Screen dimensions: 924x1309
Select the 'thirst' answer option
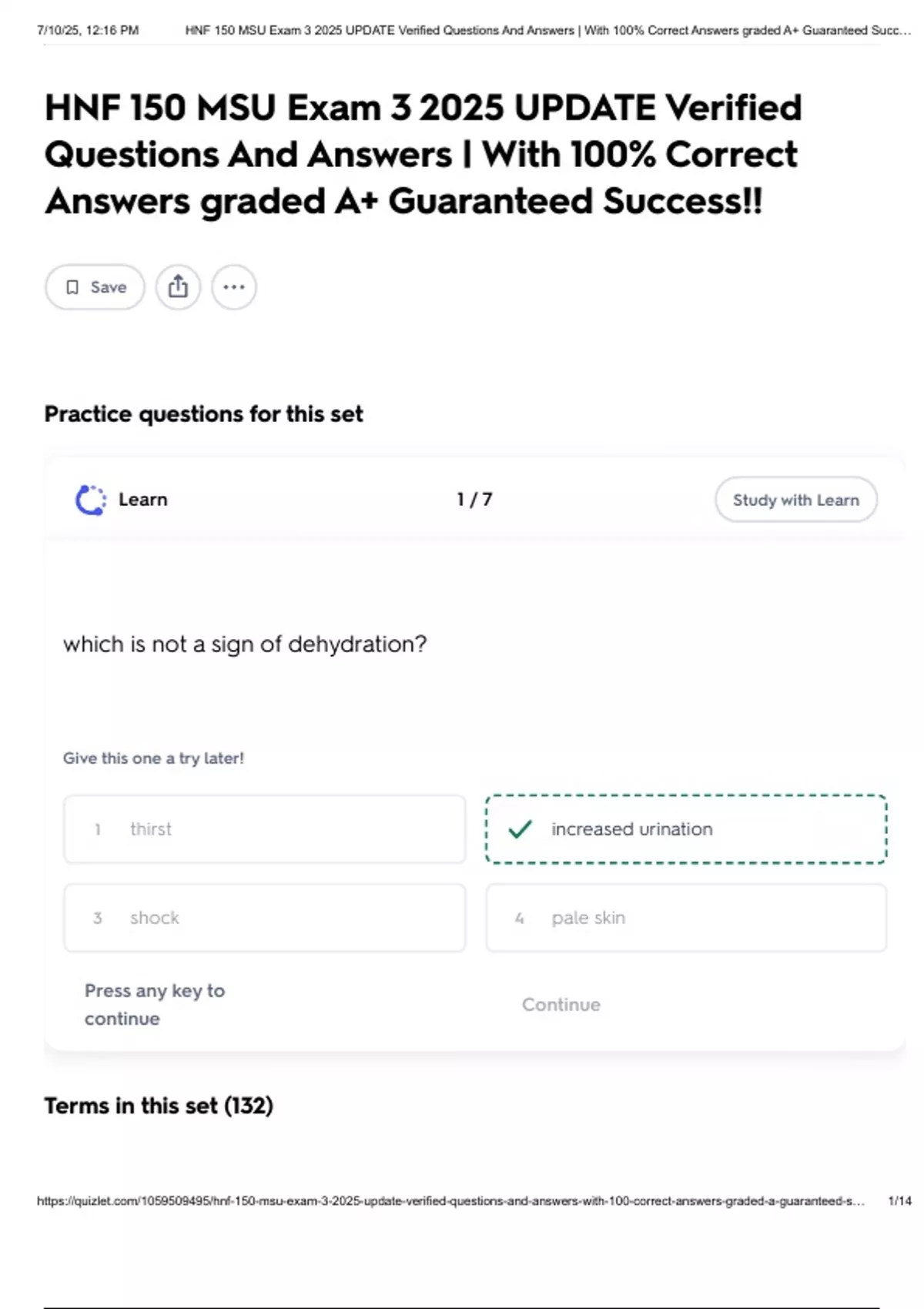tap(264, 829)
